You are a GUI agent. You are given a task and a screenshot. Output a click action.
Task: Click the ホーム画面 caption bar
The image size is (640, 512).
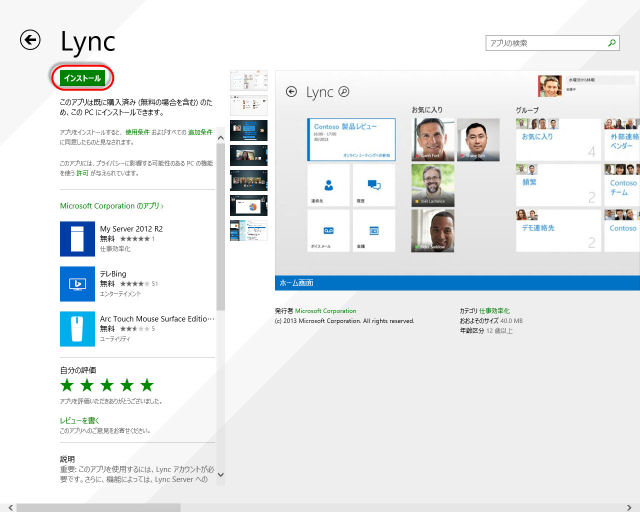pos(458,283)
